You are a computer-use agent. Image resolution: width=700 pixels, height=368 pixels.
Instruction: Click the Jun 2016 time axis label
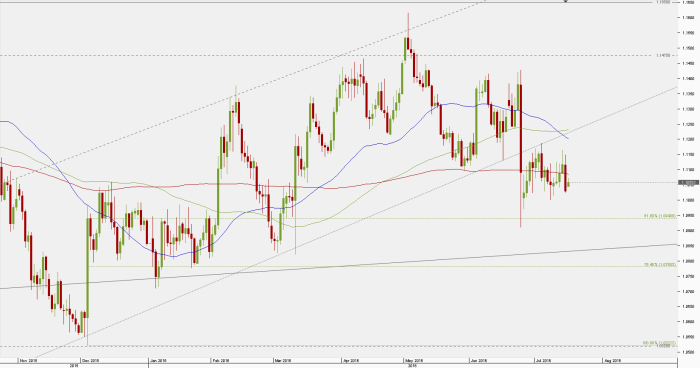tap(480, 360)
